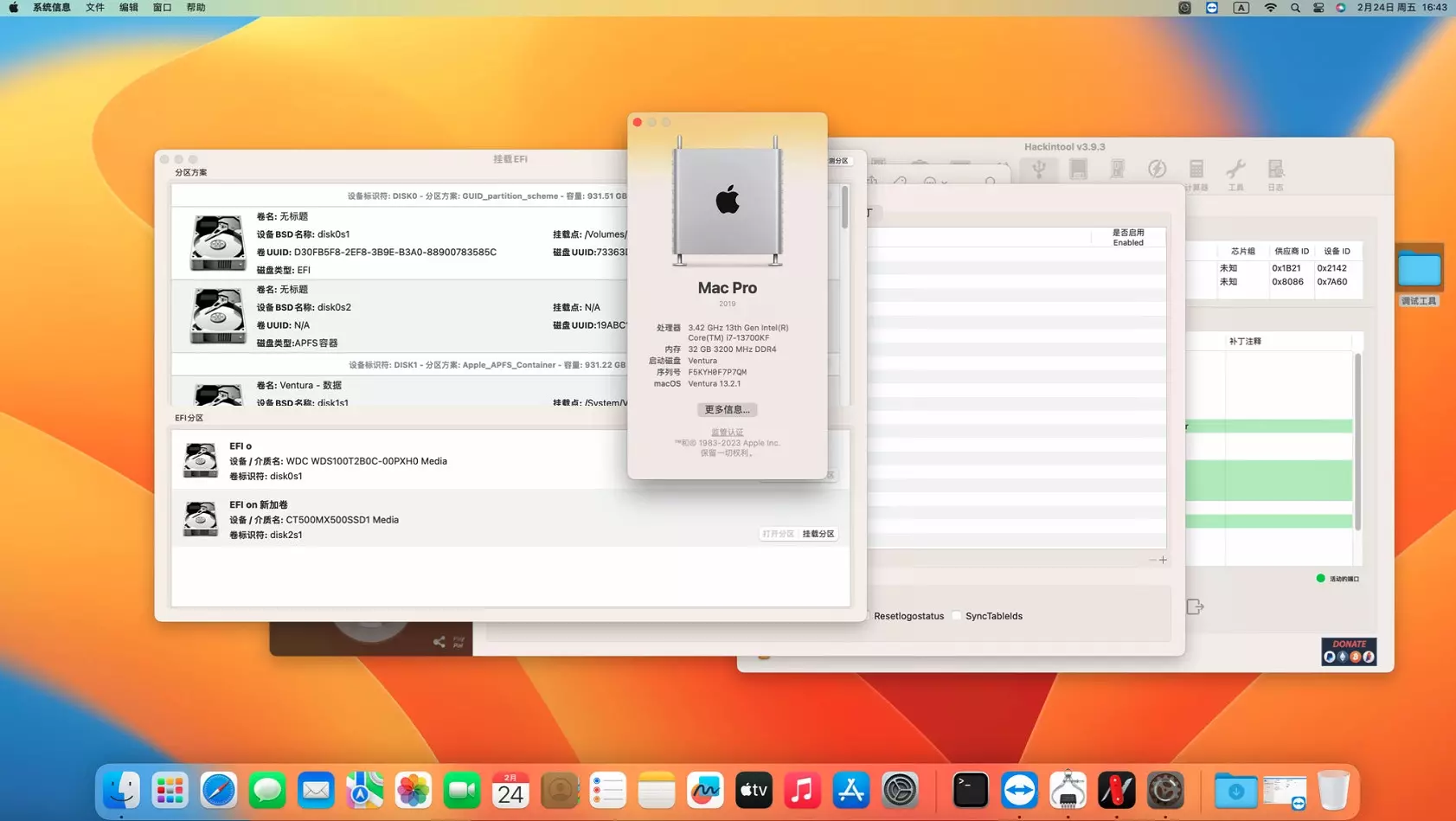The height and width of the screenshot is (821, 1456).
Task: Open the 文件 menu in menu bar
Action: (95, 8)
